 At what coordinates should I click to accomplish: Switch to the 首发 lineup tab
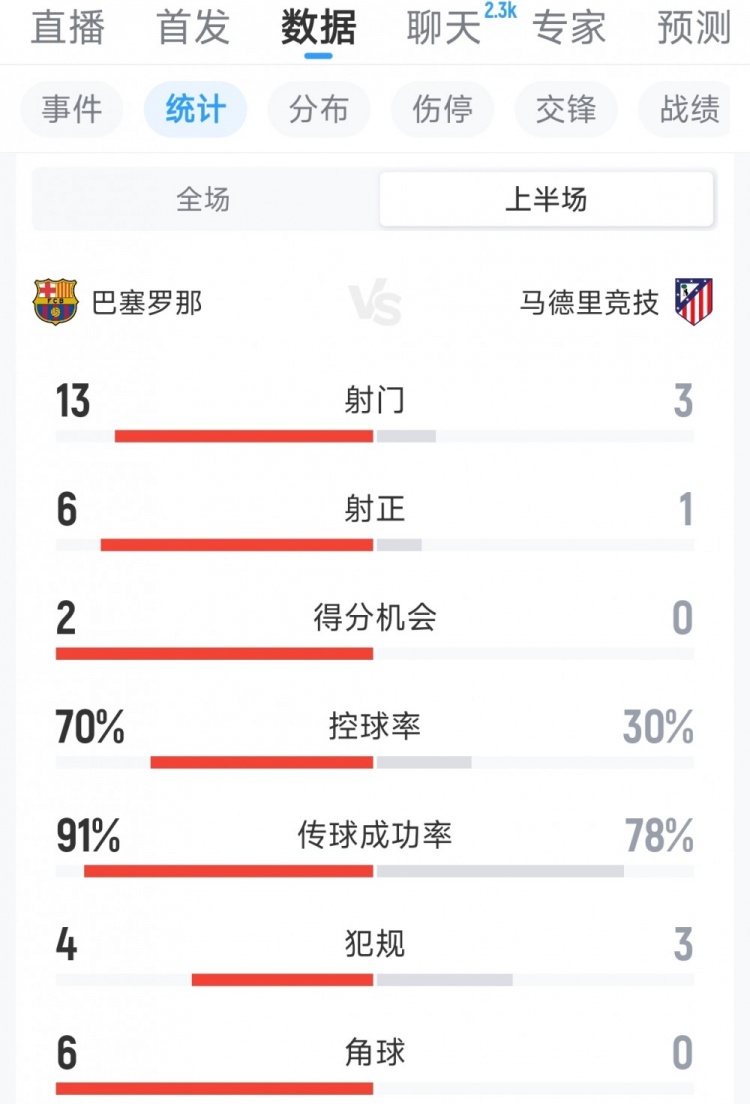193,28
